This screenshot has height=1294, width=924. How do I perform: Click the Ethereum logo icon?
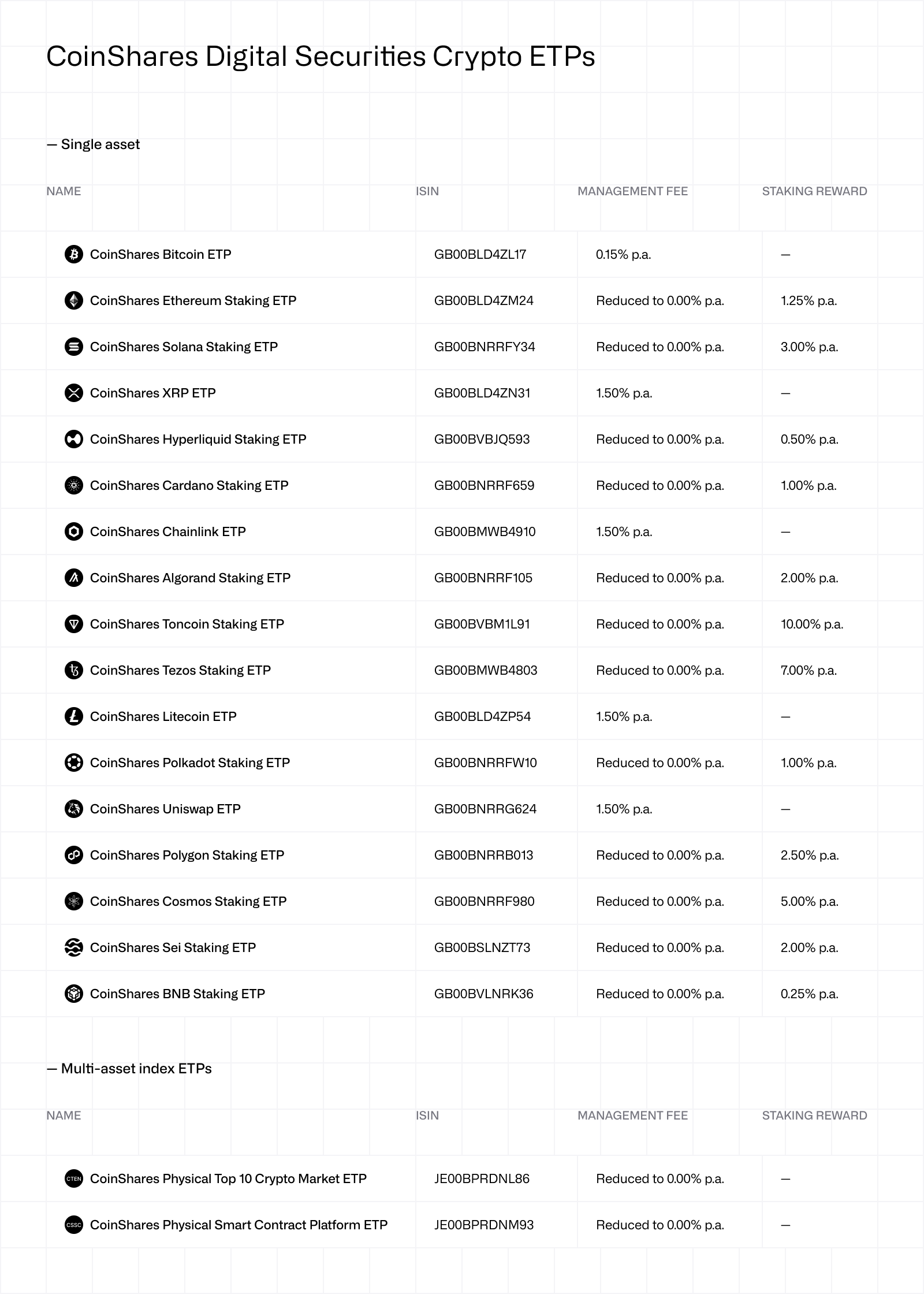pos(74,300)
